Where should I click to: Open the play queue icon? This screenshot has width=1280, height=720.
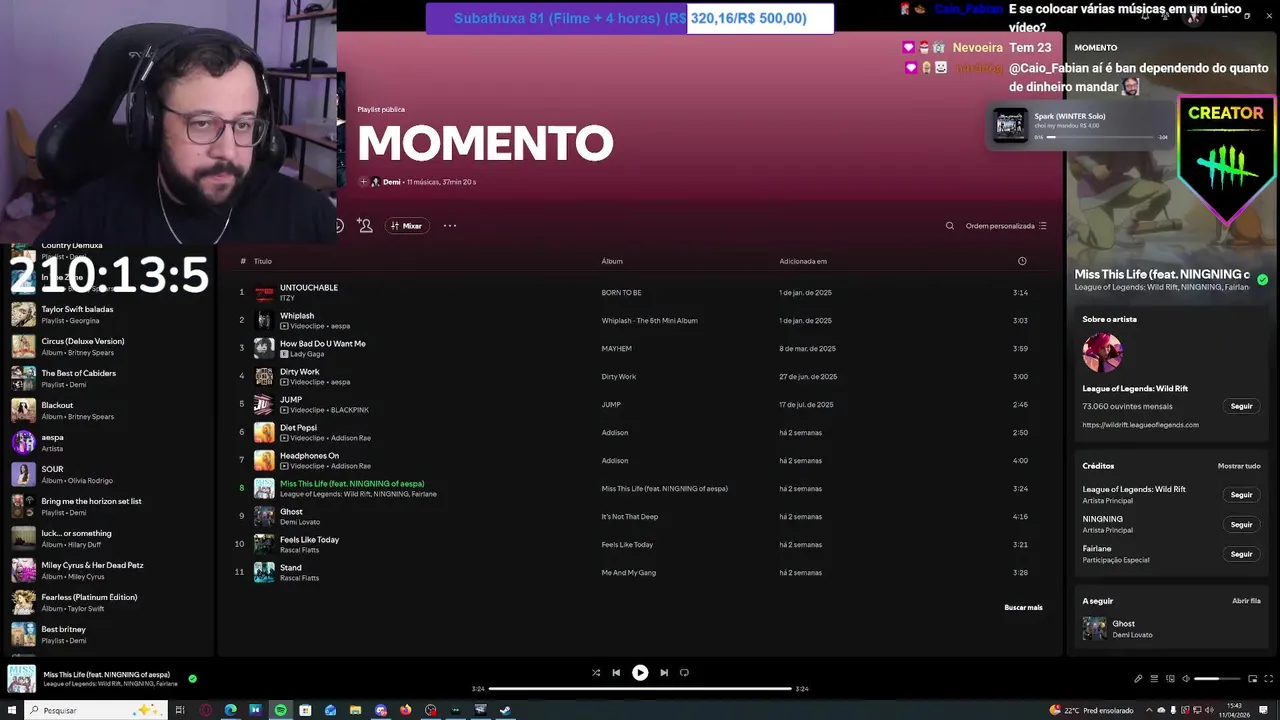(x=1154, y=679)
